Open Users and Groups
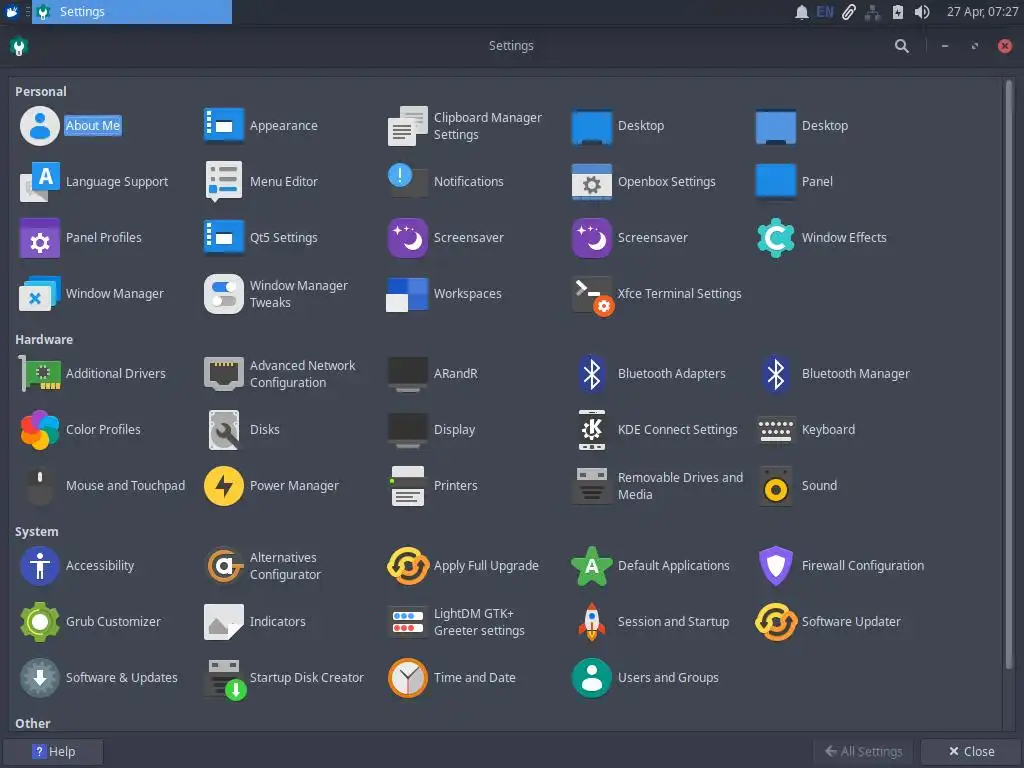Viewport: 1024px width, 768px height. (645, 678)
